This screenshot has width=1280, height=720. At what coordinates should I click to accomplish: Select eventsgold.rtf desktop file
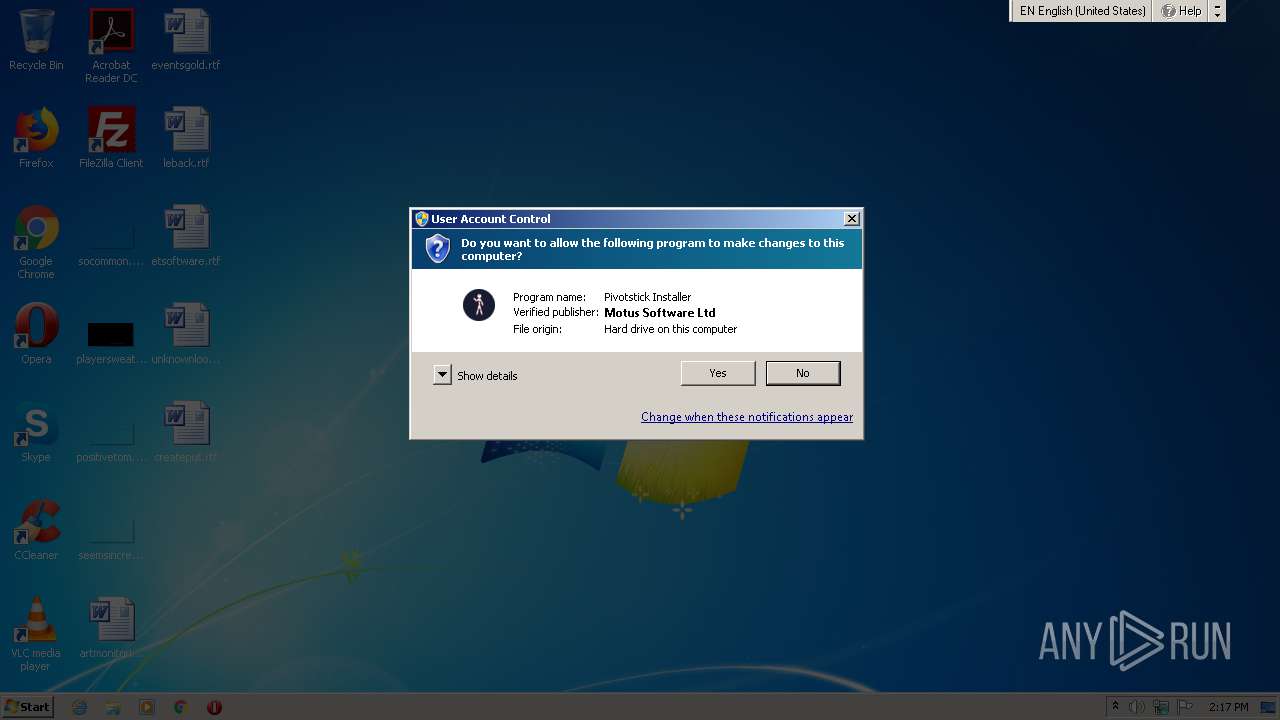click(186, 41)
